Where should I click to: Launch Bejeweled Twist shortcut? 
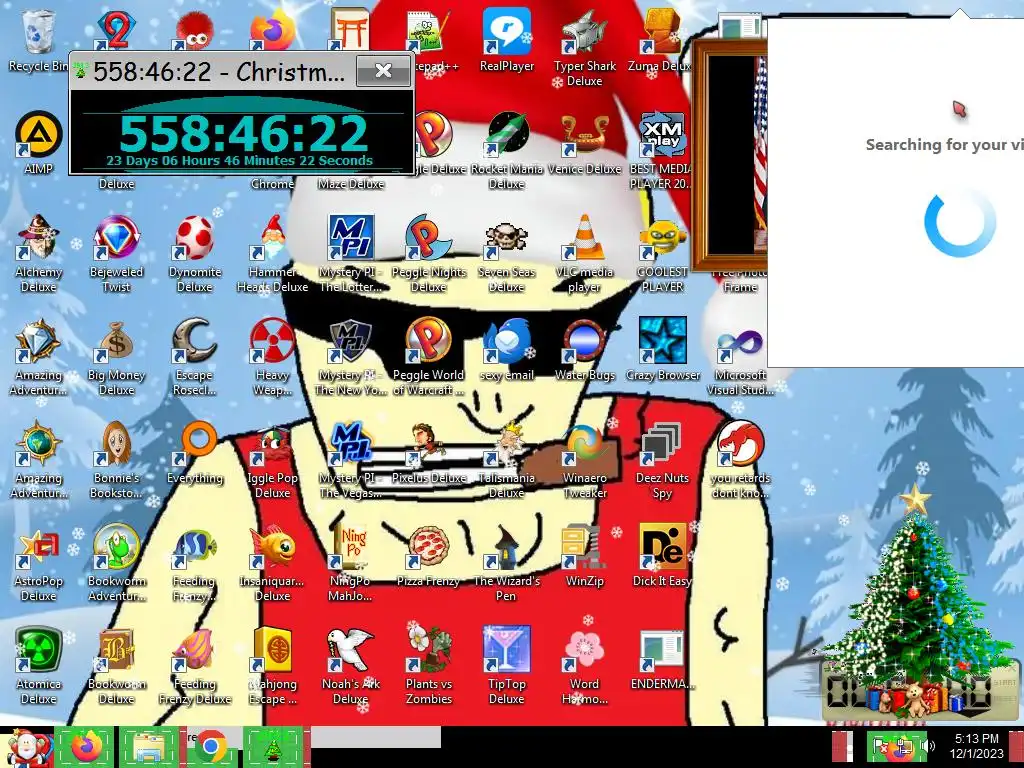click(x=116, y=238)
